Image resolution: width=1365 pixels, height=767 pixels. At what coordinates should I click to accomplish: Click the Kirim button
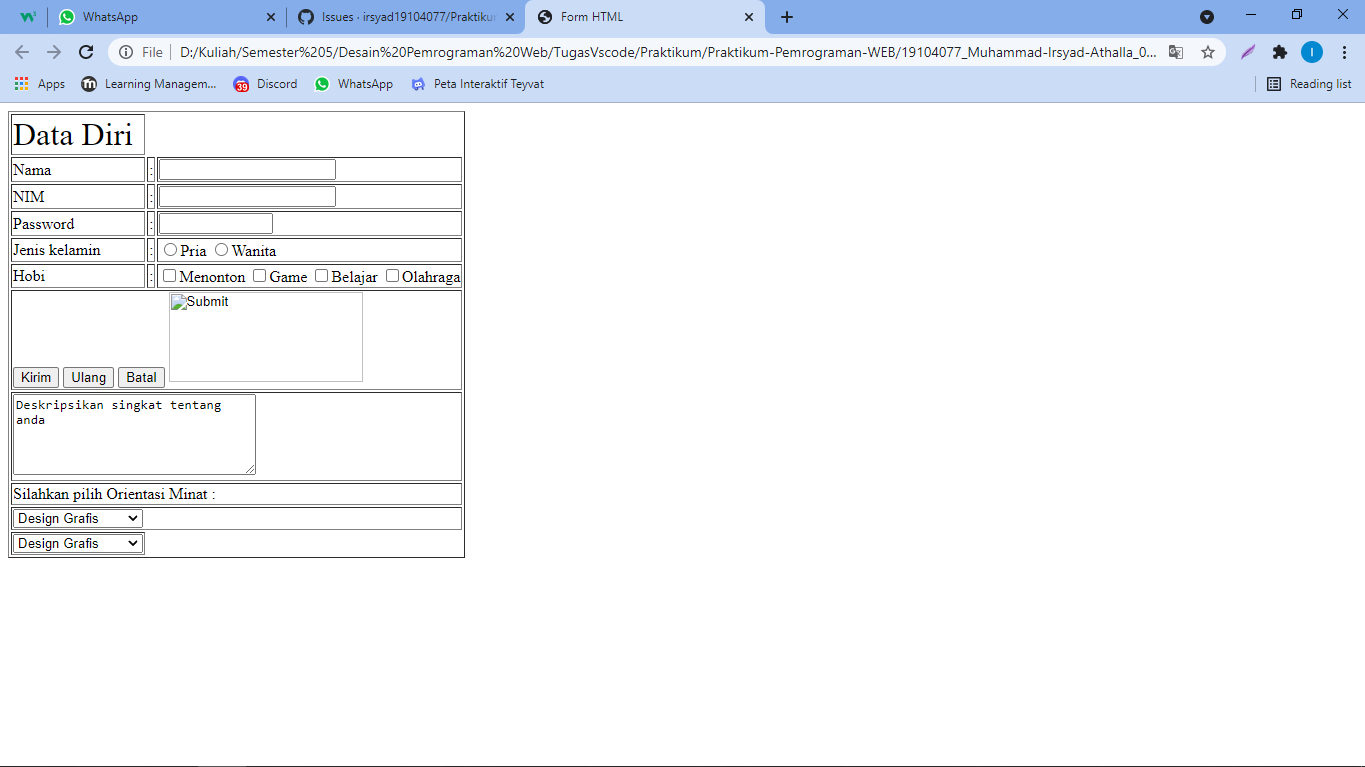36,377
